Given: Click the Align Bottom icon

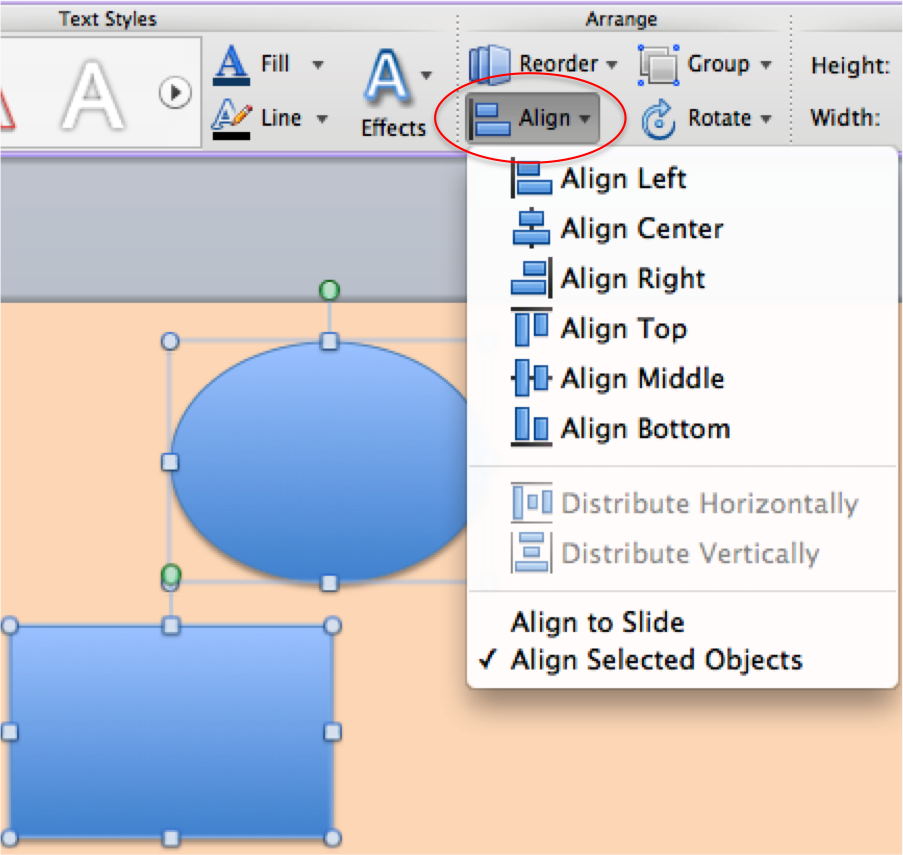Looking at the screenshot, I should [x=531, y=429].
